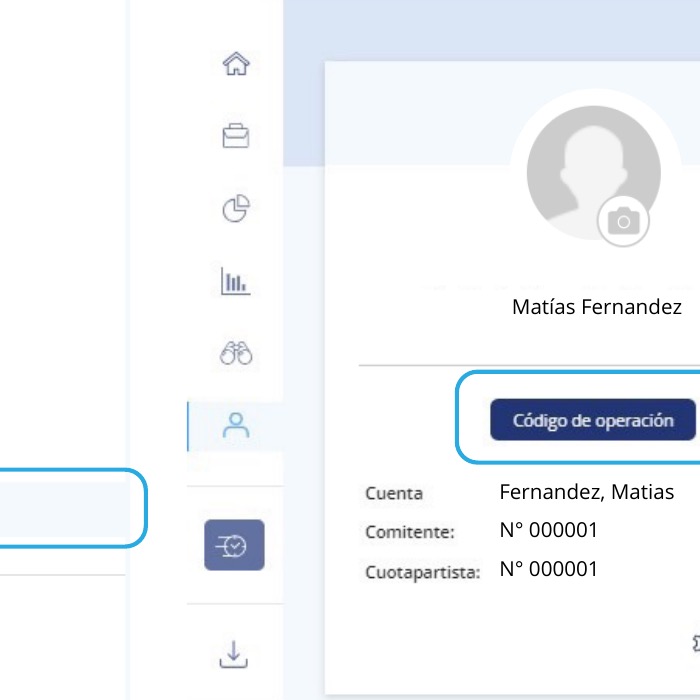The width and height of the screenshot is (700, 700).
Task: Select the Cuotapartista number N° 000001
Action: (548, 569)
